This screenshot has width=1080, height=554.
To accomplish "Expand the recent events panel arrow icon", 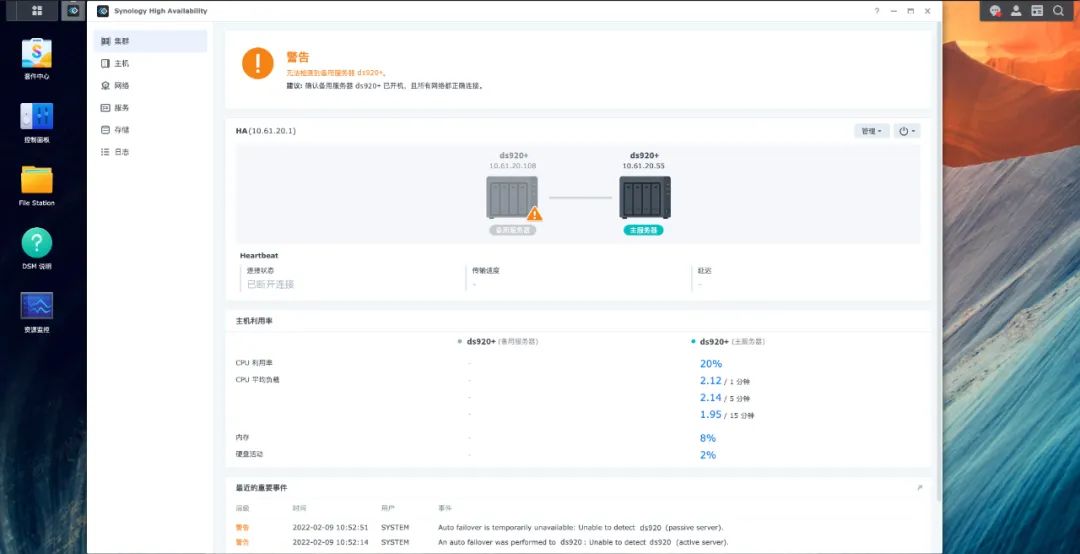I will [x=920, y=488].
